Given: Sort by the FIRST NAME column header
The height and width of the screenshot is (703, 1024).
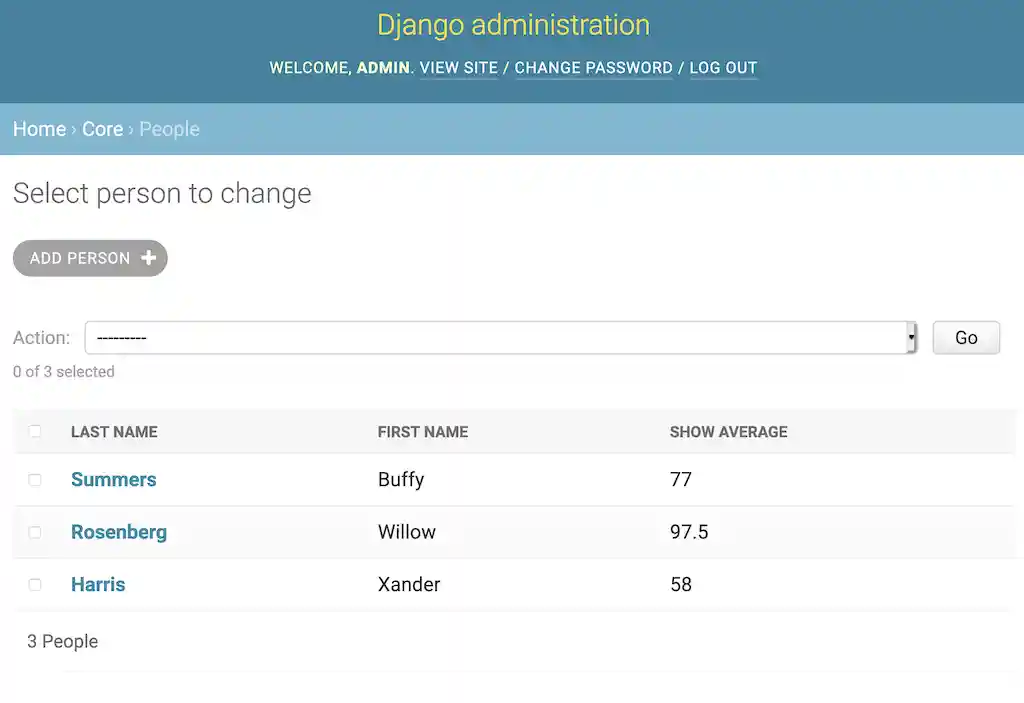Looking at the screenshot, I should (x=422, y=432).
